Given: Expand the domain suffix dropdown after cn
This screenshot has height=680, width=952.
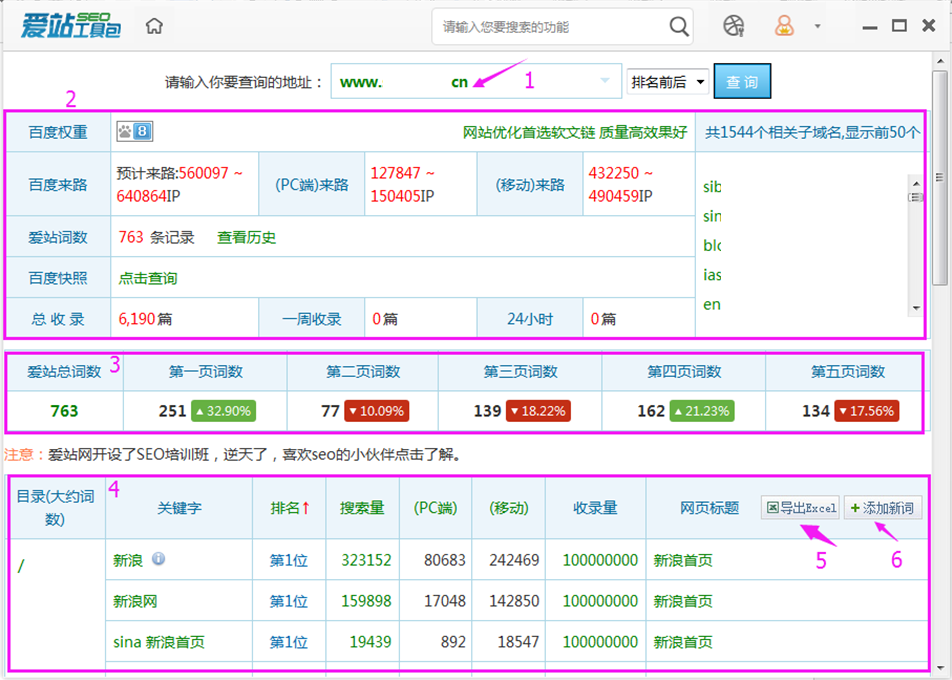Looking at the screenshot, I should [x=604, y=81].
